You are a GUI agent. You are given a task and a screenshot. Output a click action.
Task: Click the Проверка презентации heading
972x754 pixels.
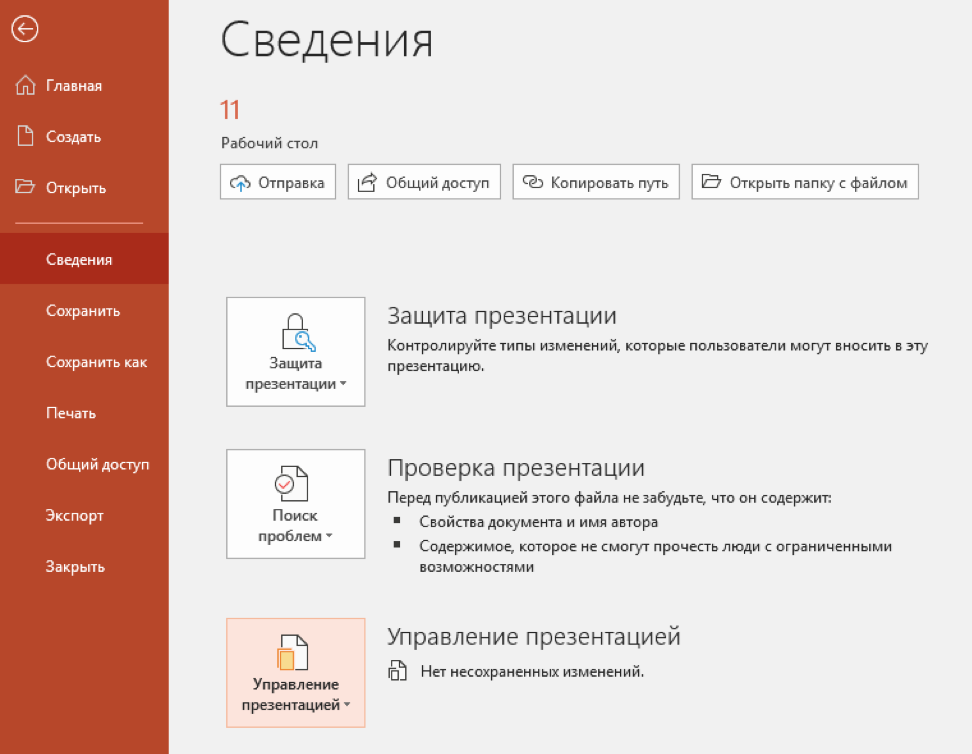516,468
